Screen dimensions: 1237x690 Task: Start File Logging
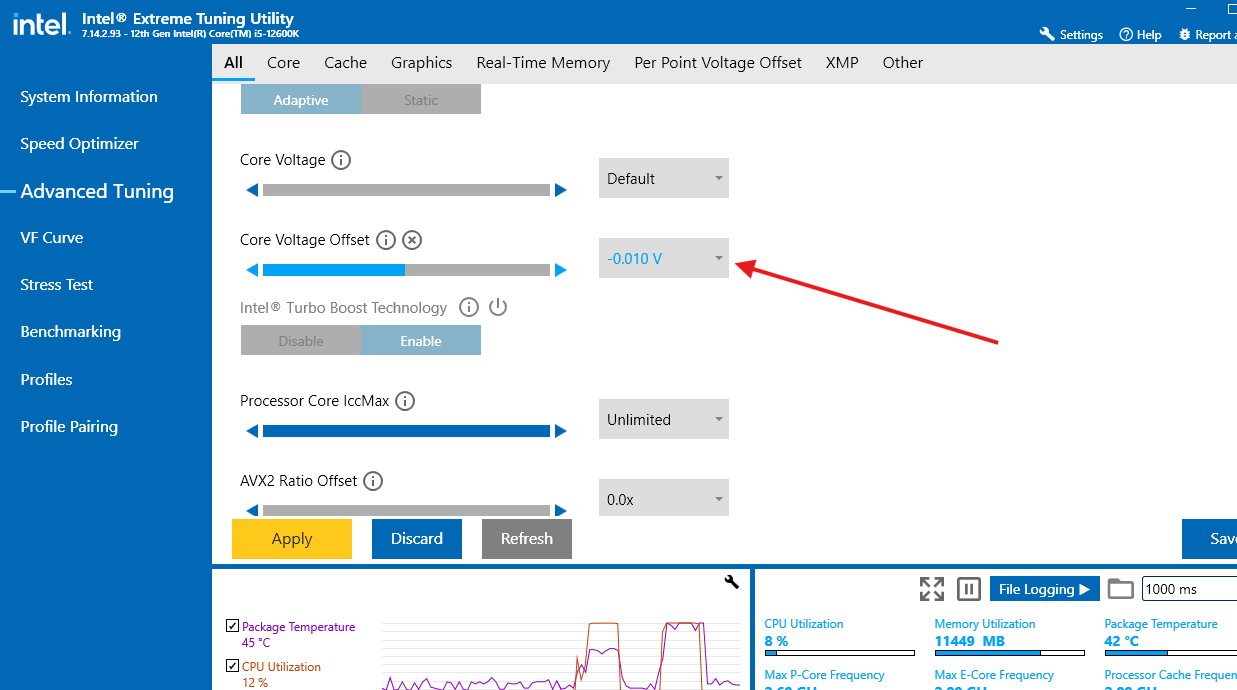pyautogui.click(x=1045, y=589)
